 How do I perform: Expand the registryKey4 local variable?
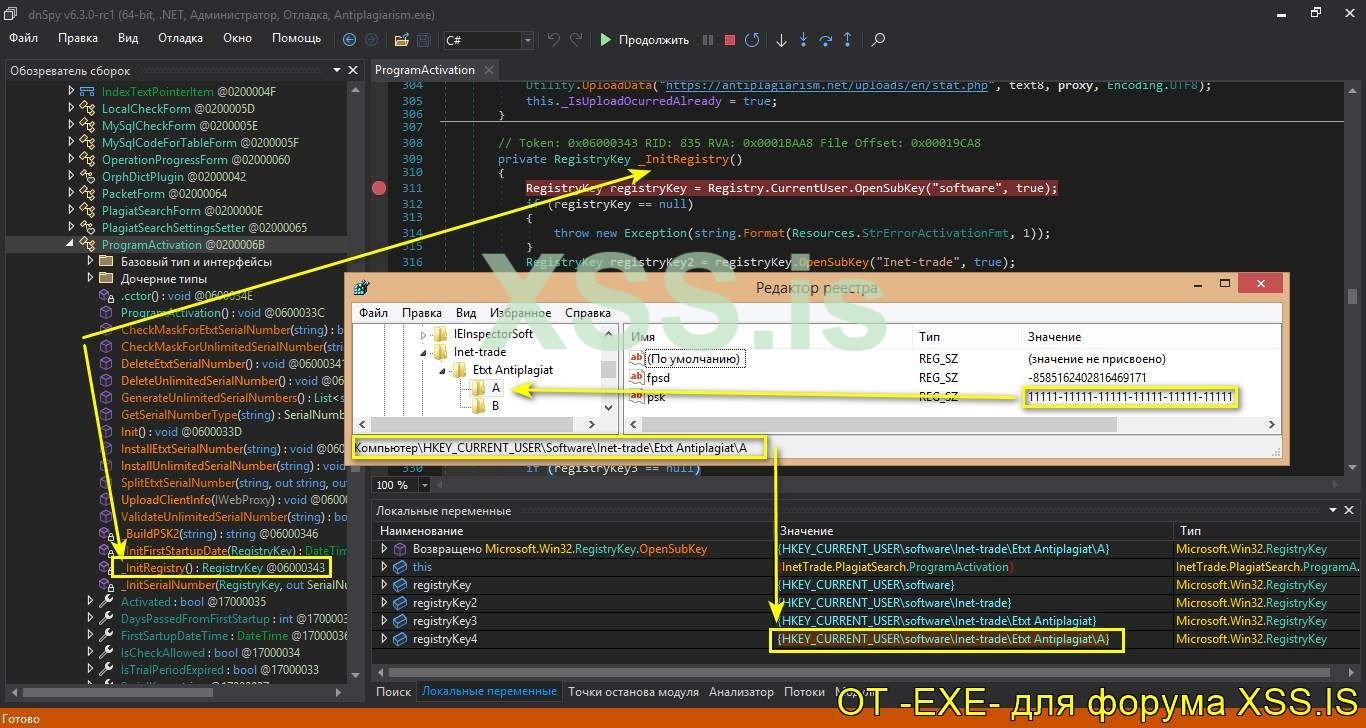click(x=384, y=639)
